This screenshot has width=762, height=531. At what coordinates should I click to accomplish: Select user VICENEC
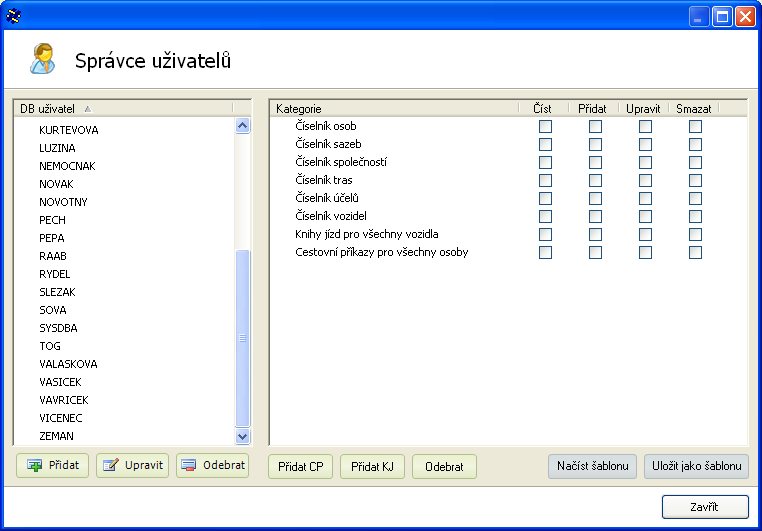61,418
